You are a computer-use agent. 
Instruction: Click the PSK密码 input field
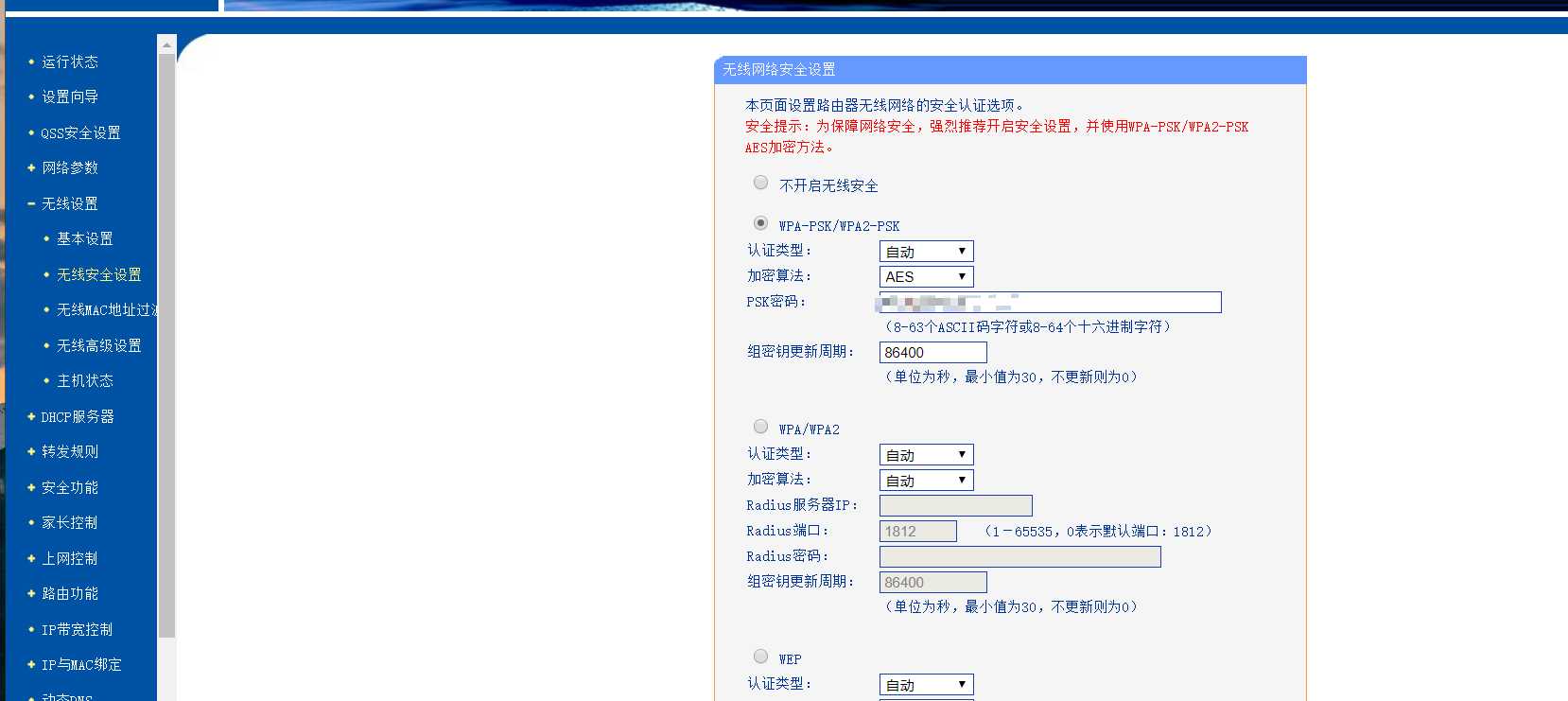tap(1050, 302)
